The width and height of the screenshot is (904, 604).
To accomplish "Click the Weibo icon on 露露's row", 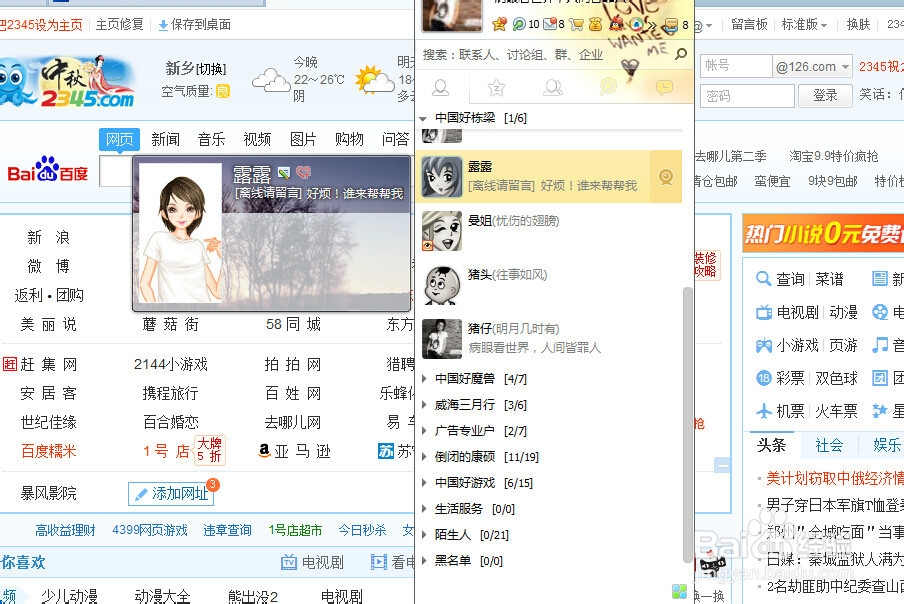I will click(666, 177).
